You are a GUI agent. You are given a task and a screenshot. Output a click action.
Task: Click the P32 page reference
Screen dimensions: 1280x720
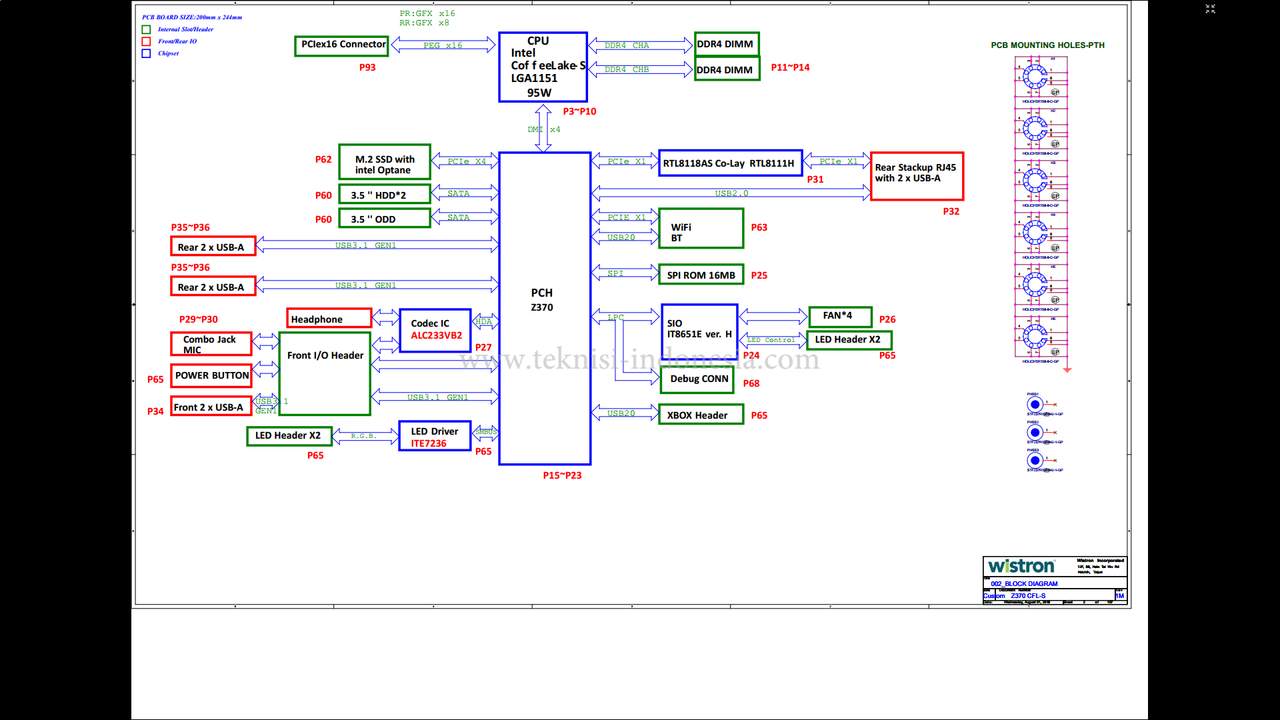coord(951,212)
